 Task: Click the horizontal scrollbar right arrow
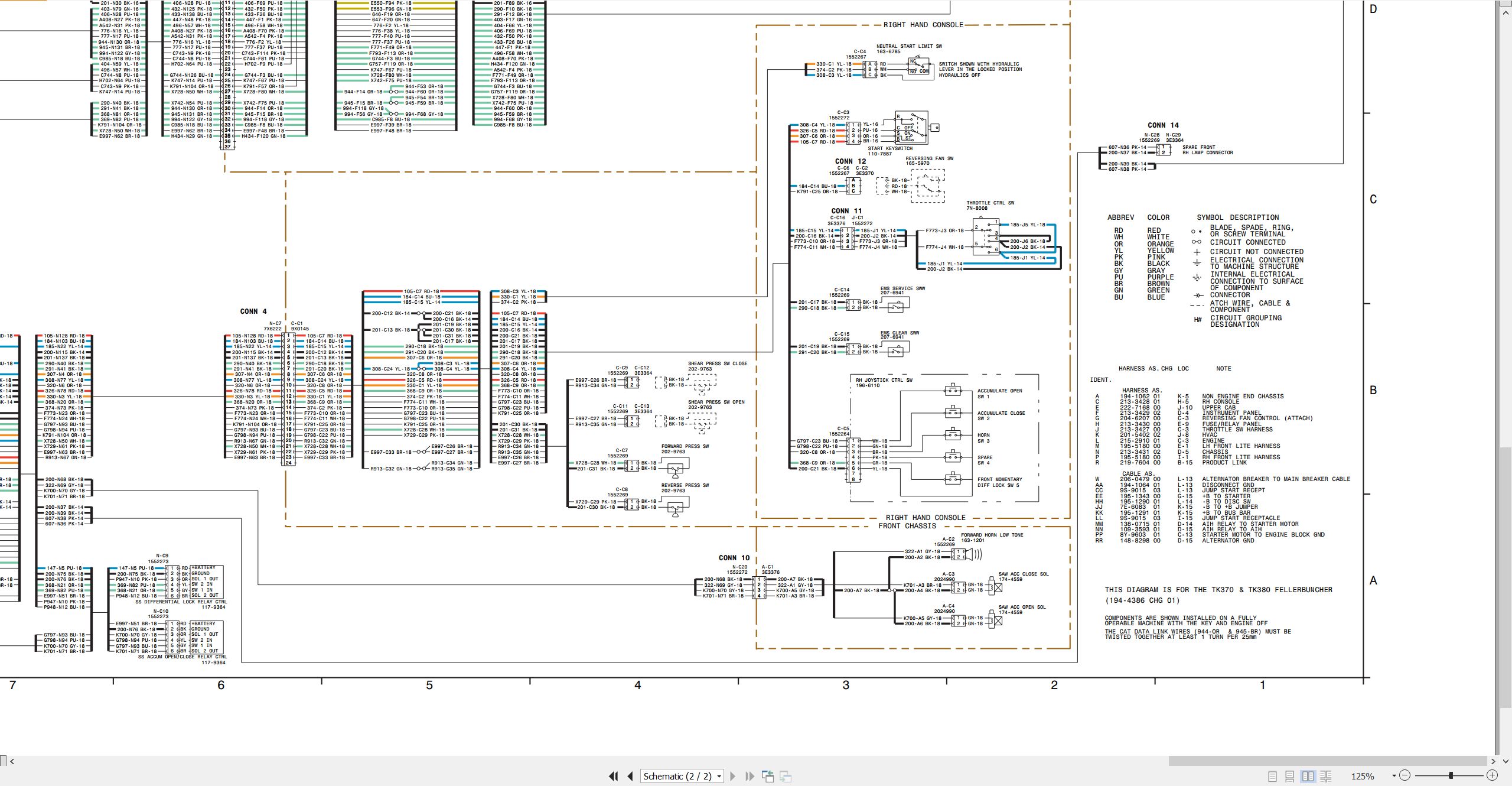click(x=1493, y=761)
